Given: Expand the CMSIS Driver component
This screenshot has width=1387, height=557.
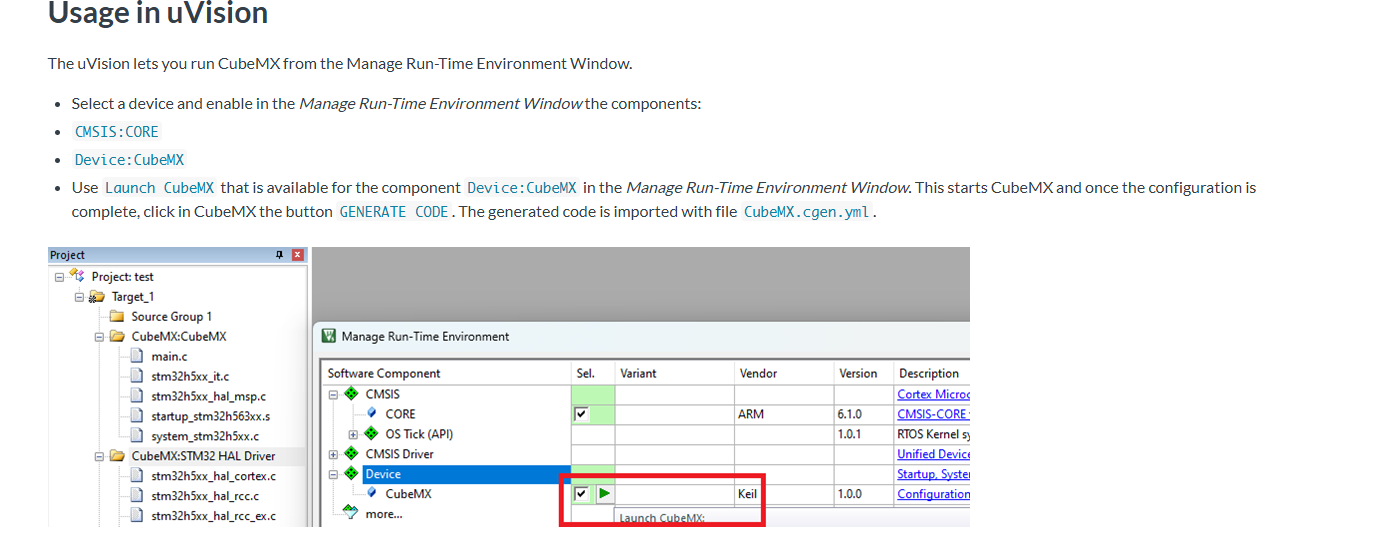Looking at the screenshot, I should click(x=333, y=454).
